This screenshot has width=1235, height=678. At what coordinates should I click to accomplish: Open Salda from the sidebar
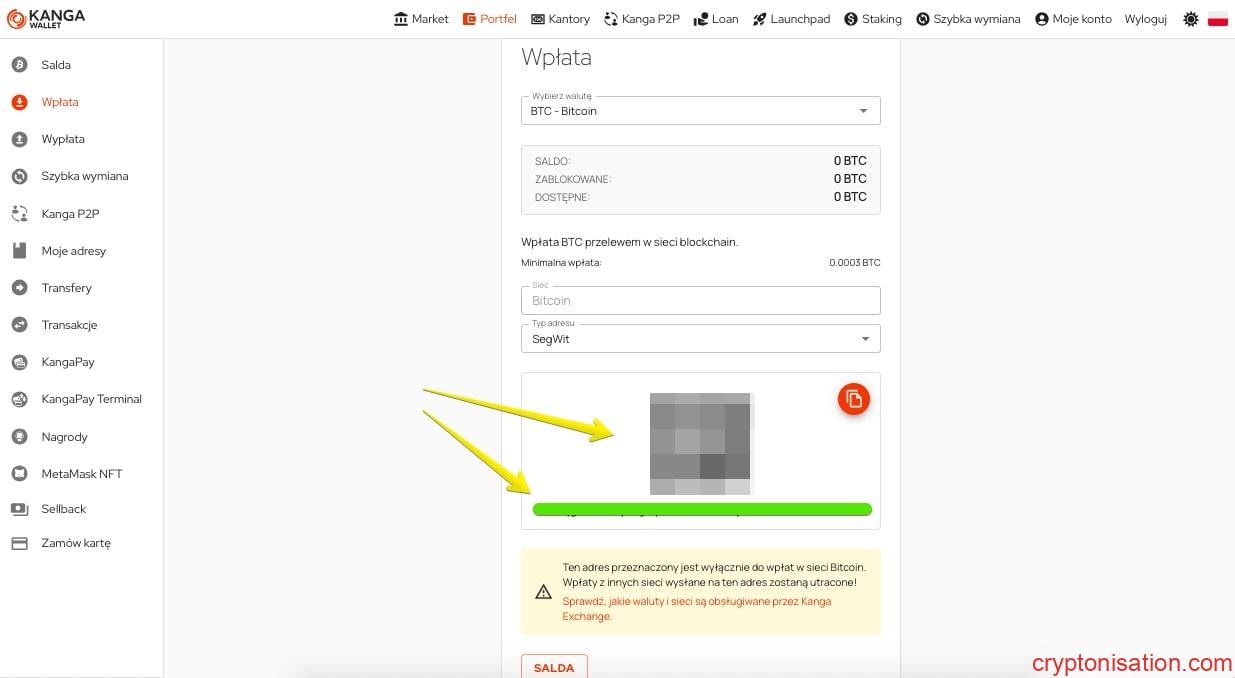tap(56, 65)
